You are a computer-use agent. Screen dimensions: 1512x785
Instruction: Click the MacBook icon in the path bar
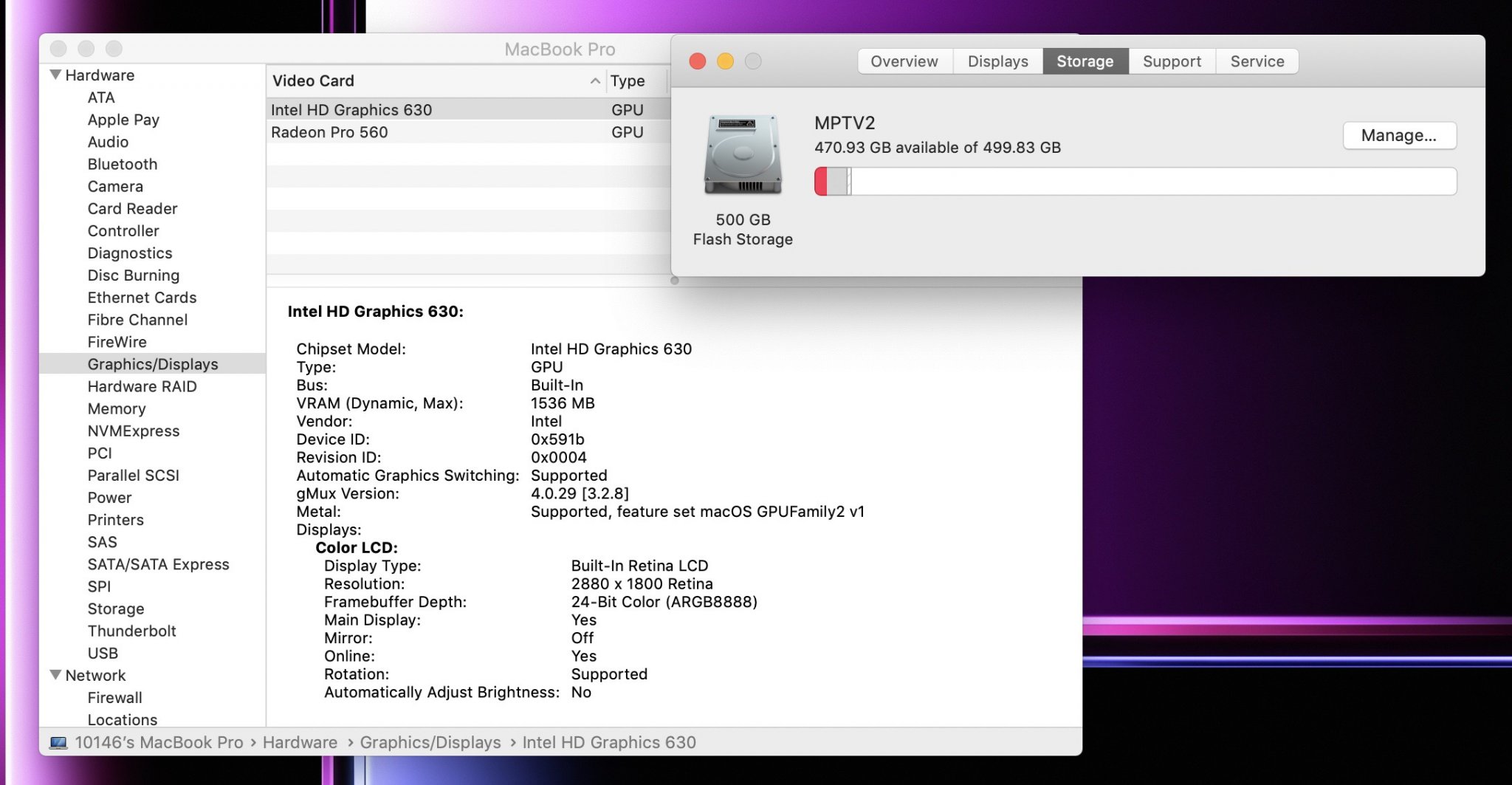click(58, 743)
